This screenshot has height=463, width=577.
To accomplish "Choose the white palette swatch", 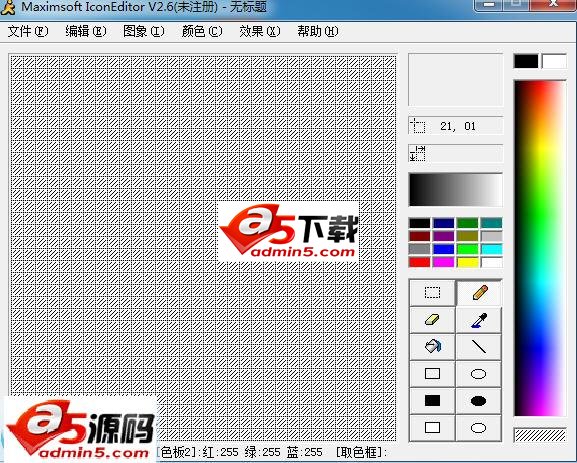I will coord(491,262).
